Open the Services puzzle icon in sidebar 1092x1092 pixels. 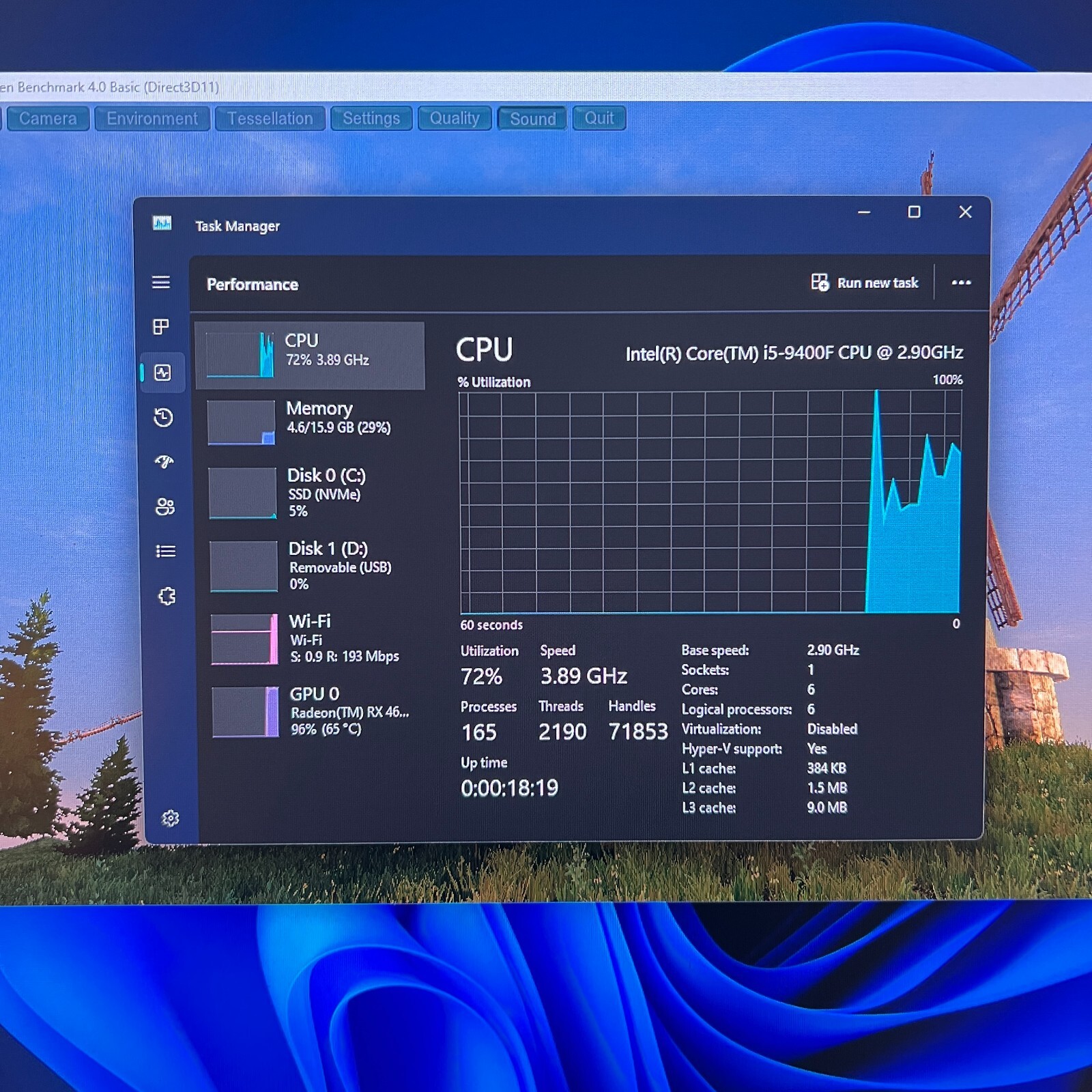tap(167, 597)
